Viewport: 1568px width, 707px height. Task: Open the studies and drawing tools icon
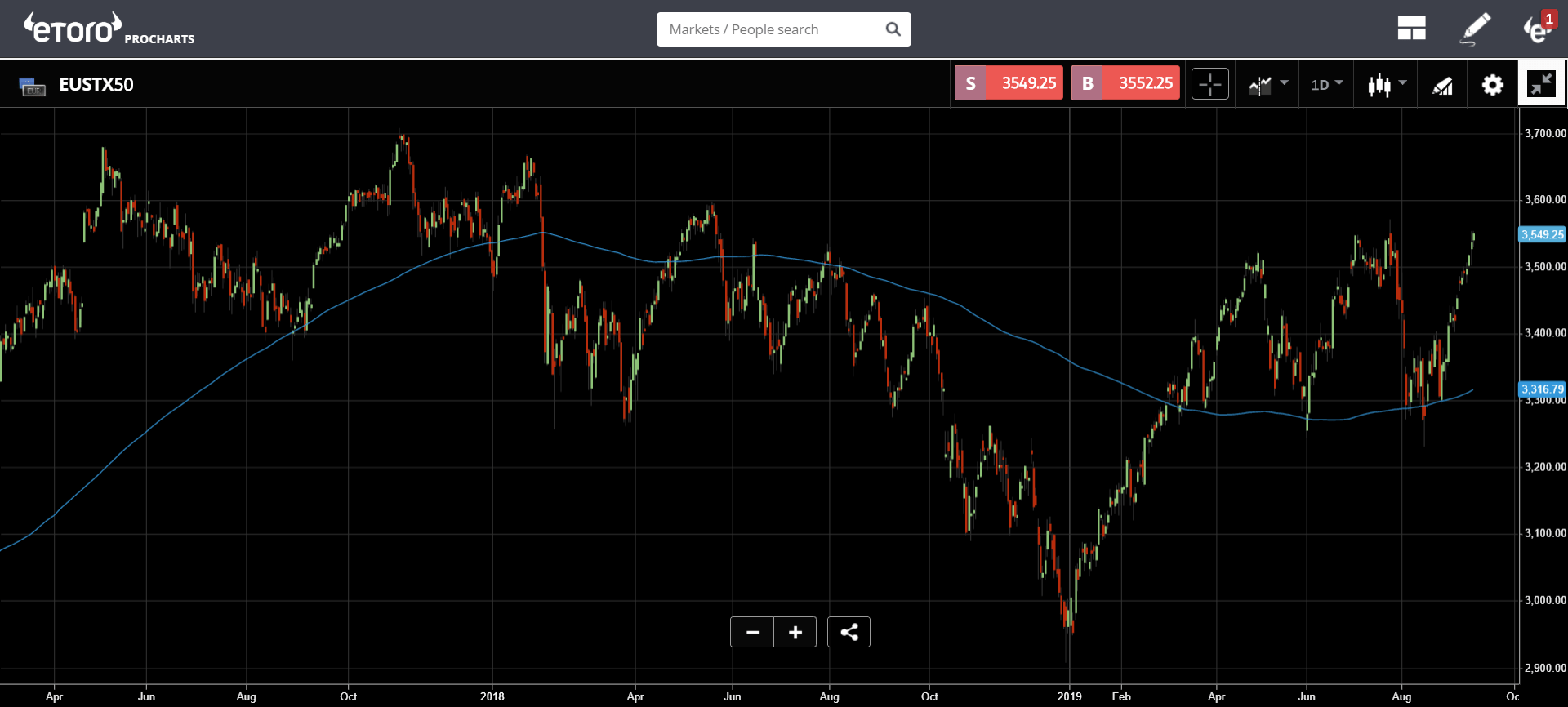[1443, 84]
